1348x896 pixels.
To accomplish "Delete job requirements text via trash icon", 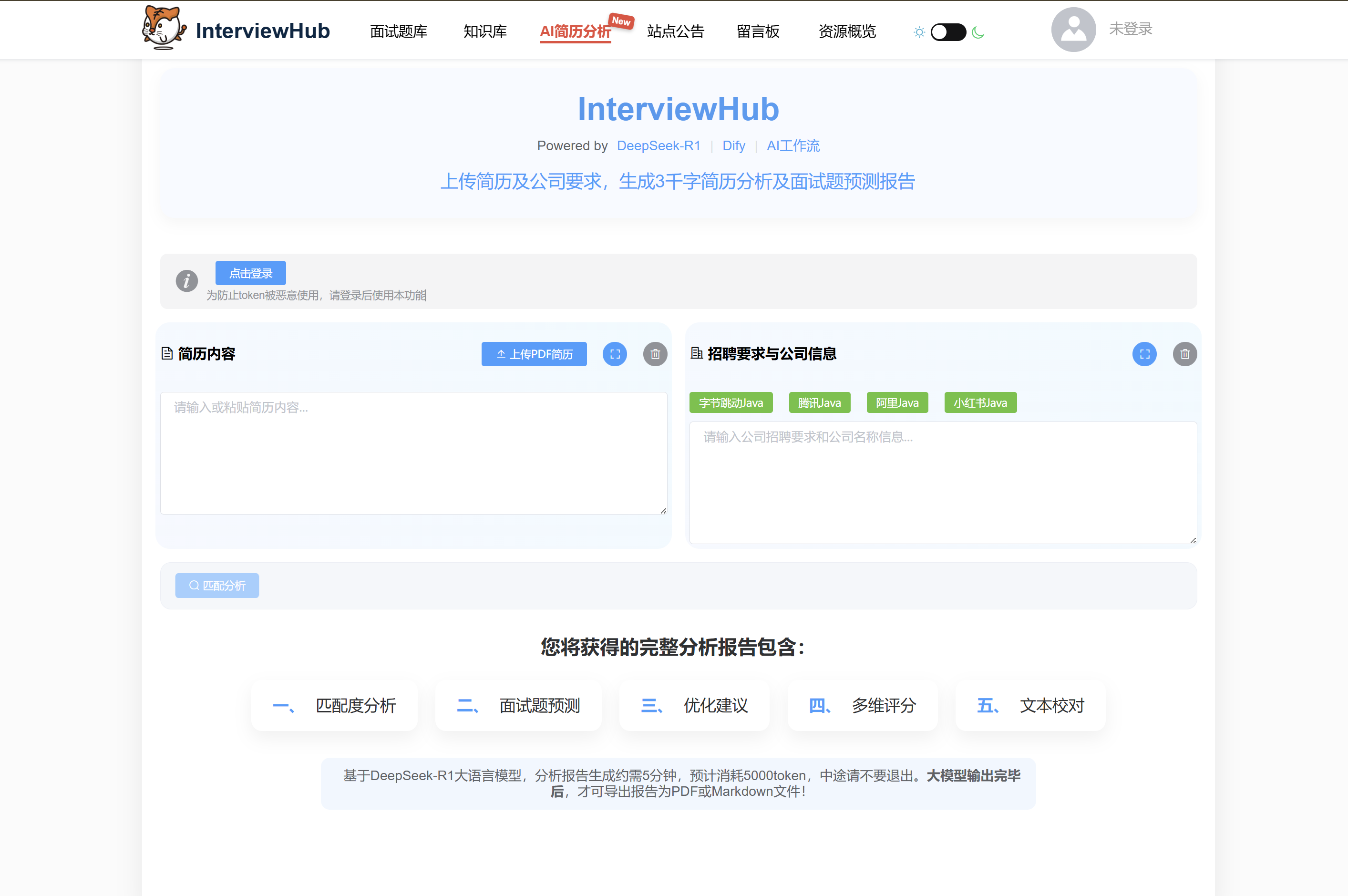I will (1184, 354).
